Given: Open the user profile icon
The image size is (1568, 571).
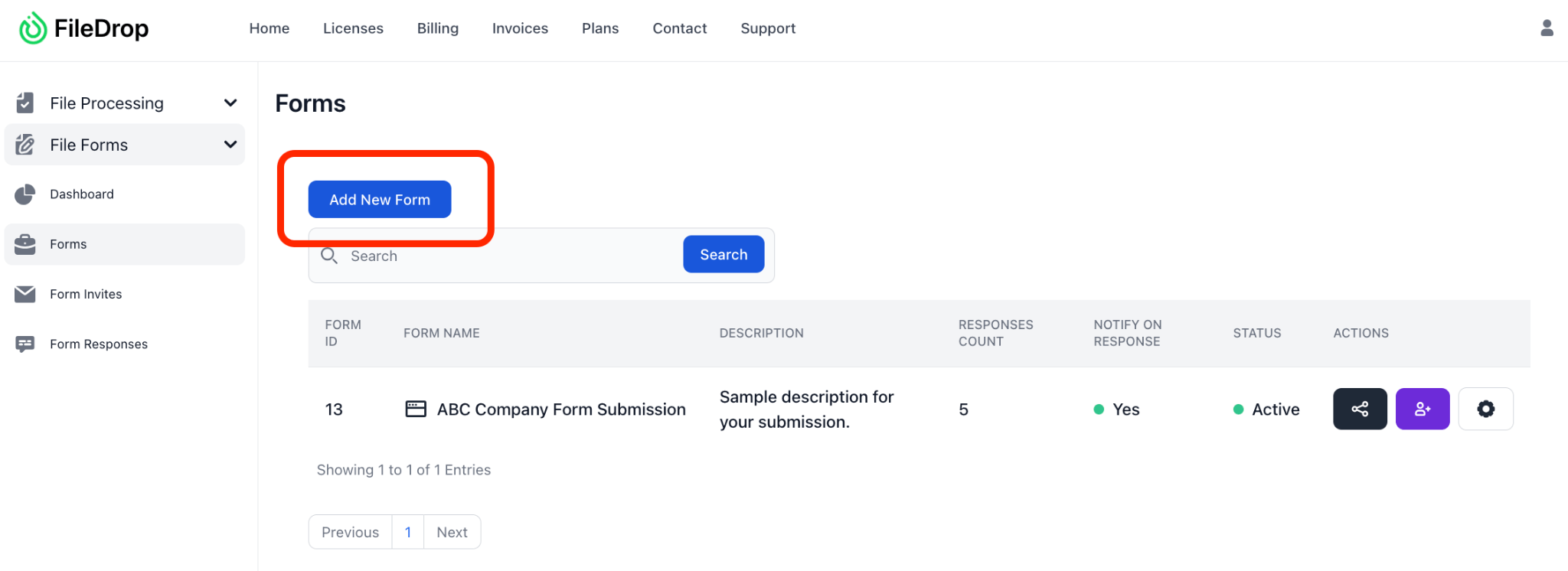Looking at the screenshot, I should (x=1547, y=28).
